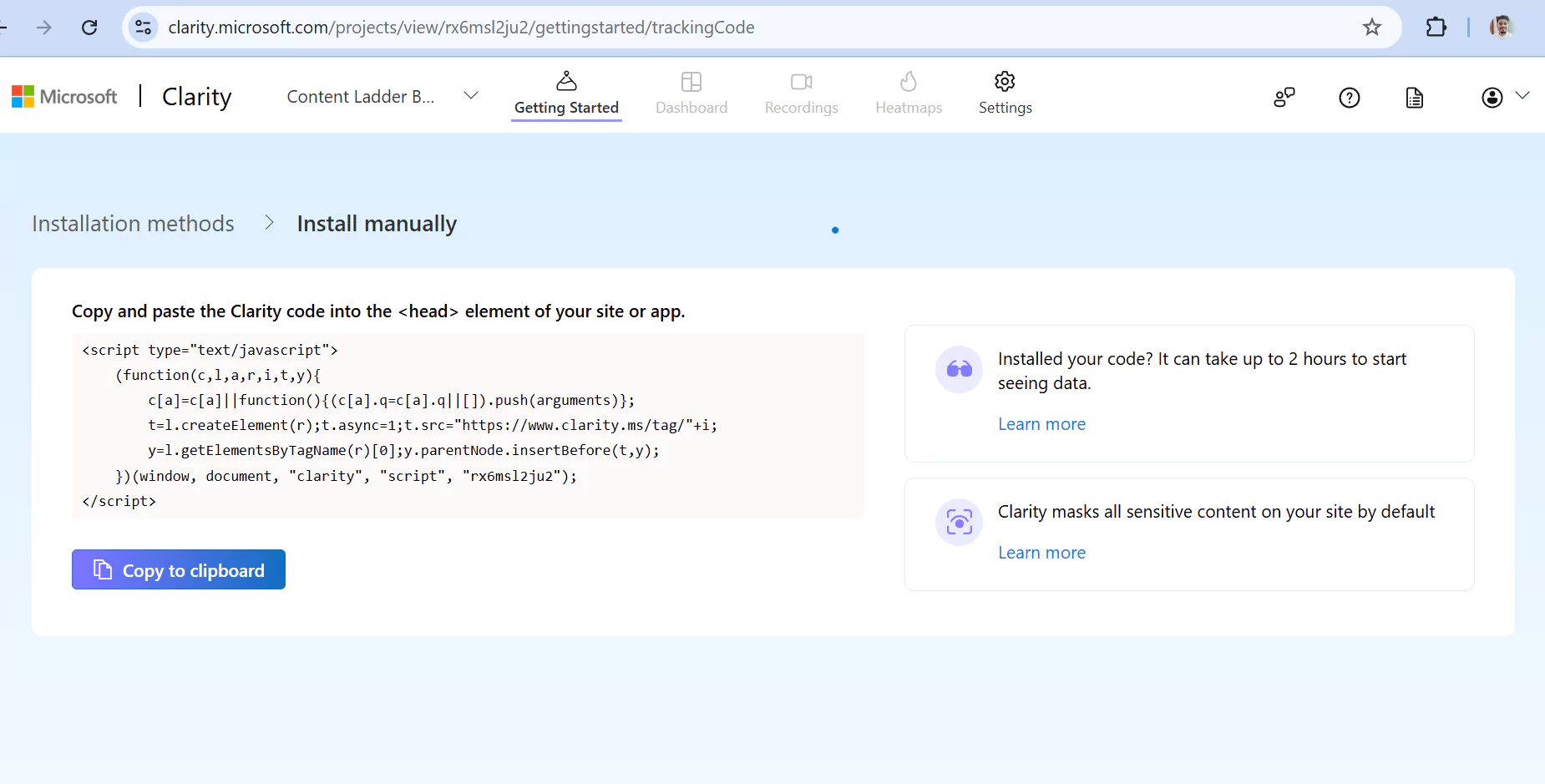Open the Settings tab
Viewport: 1545px width, 784px height.
pos(1006,94)
